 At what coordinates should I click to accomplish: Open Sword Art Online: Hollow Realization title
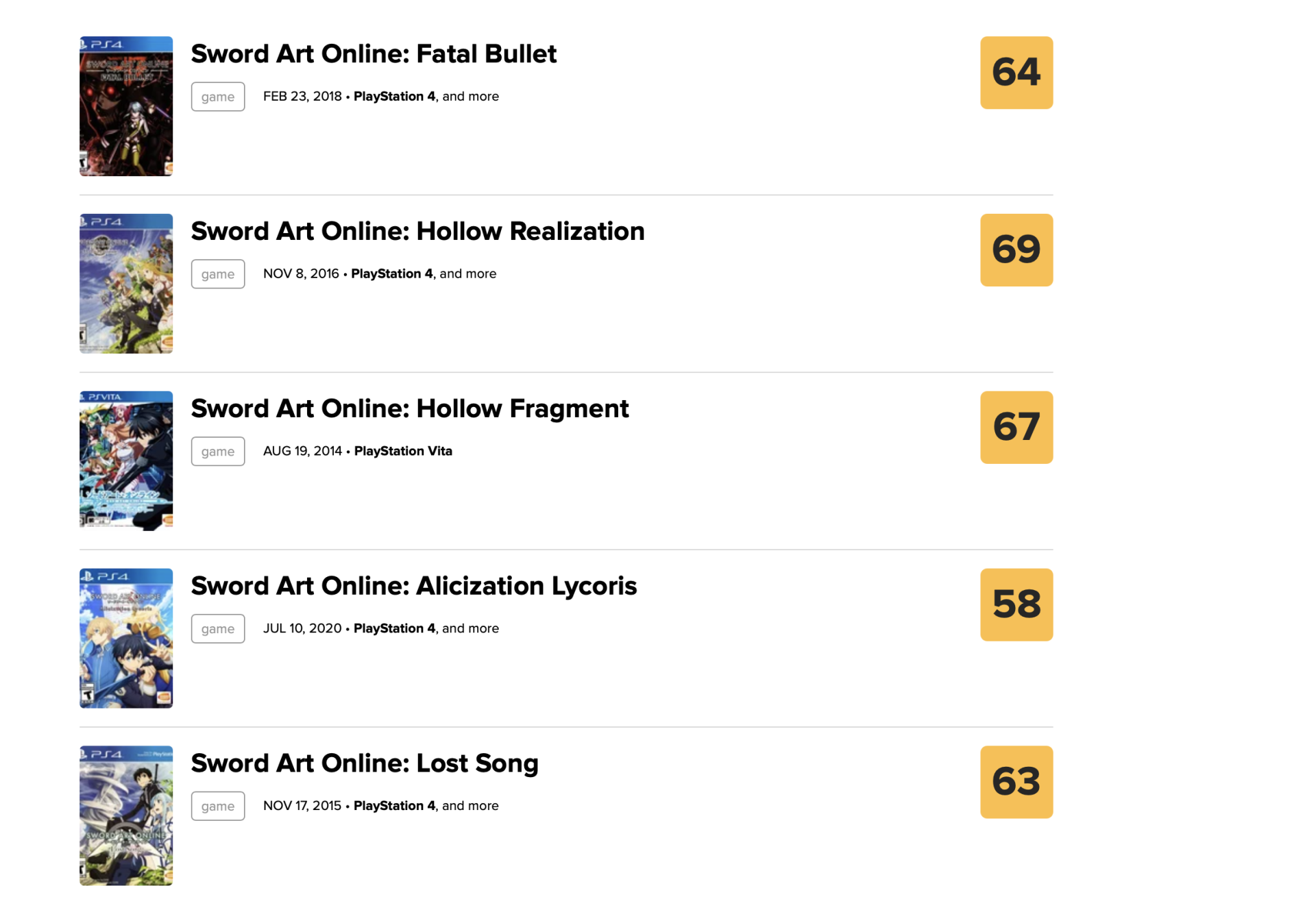[417, 232]
